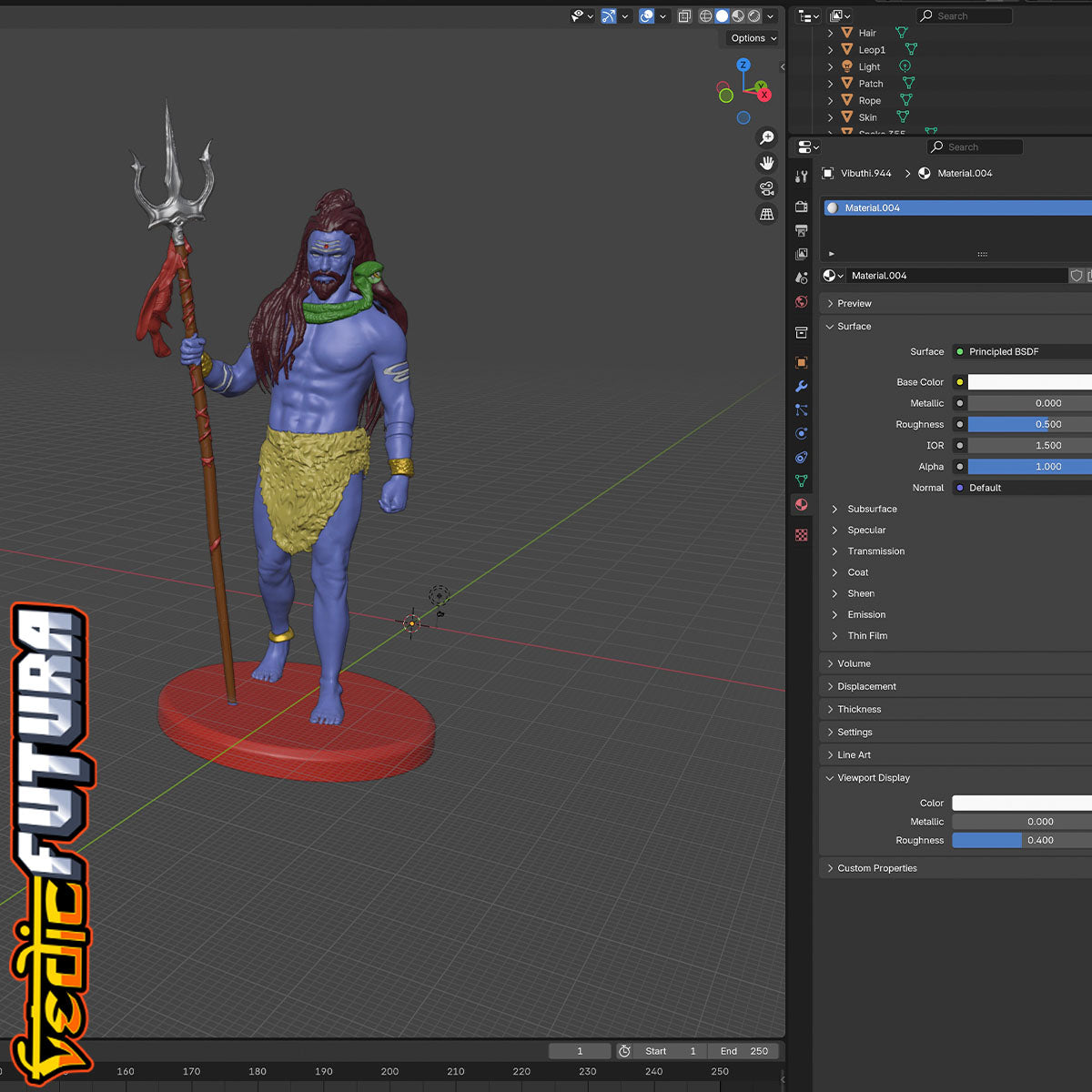Select Material.004 slot in material list

tap(957, 208)
